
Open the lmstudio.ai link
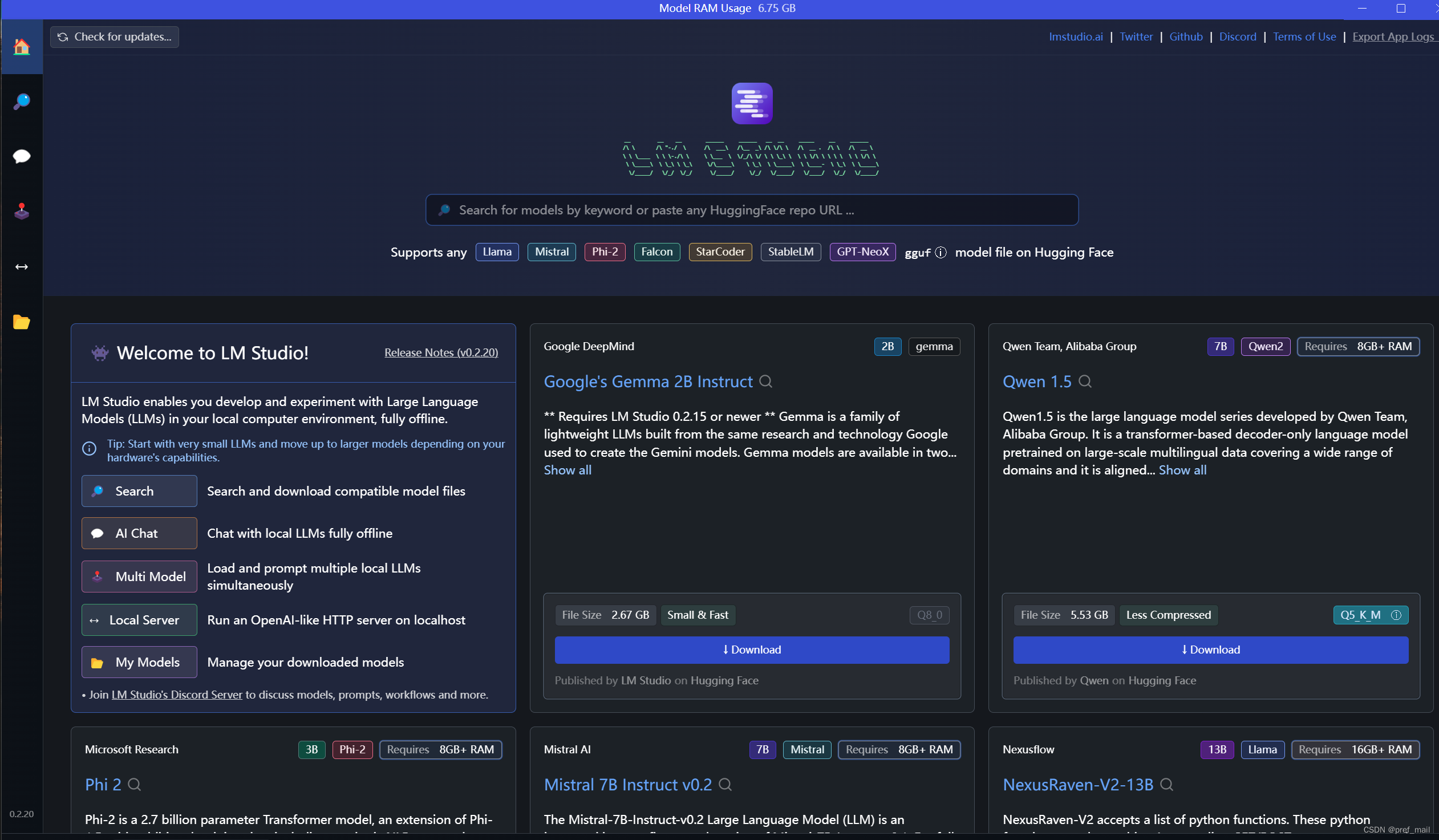pyautogui.click(x=1076, y=36)
